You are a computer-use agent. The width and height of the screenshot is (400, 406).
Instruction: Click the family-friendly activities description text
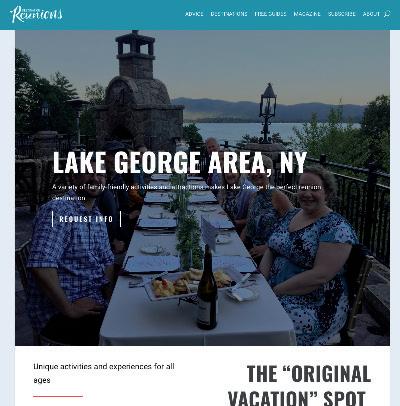(x=187, y=192)
